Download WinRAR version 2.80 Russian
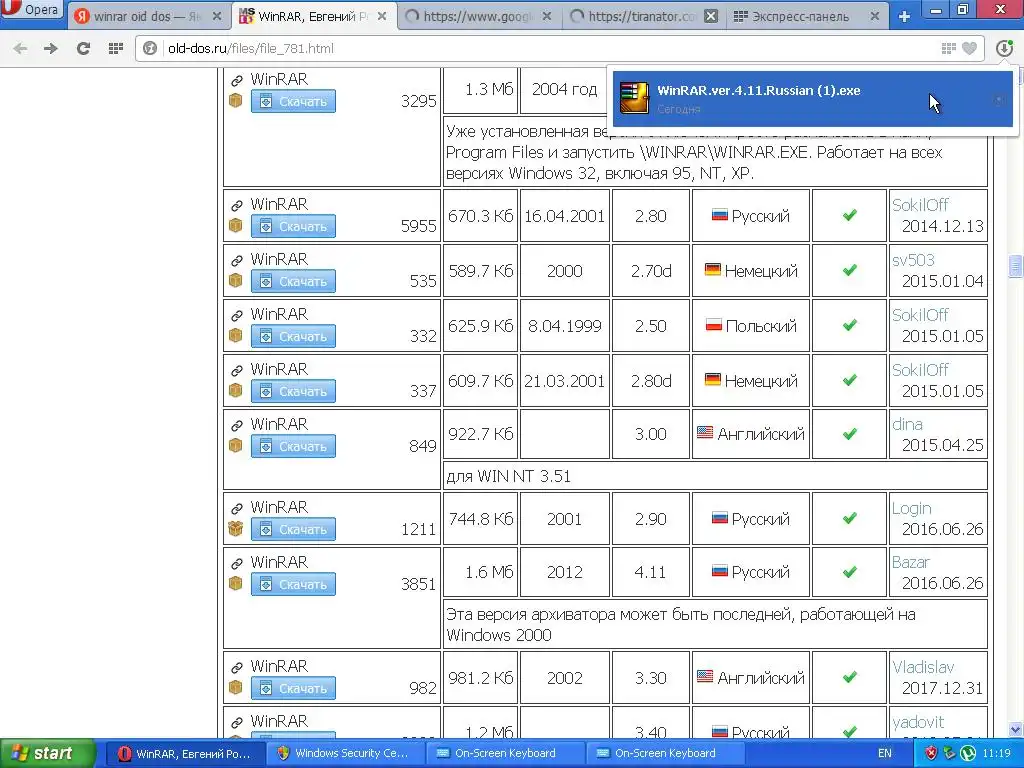This screenshot has width=1024, height=768. pos(293,227)
